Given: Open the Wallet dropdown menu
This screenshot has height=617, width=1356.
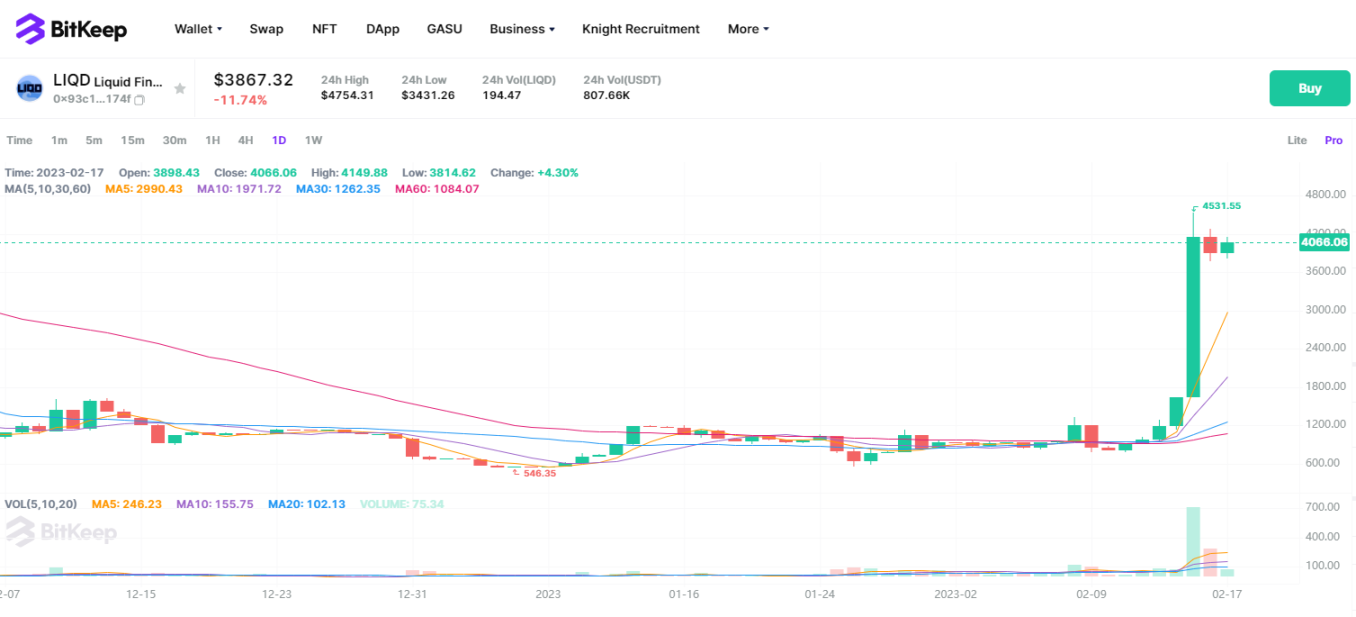Looking at the screenshot, I should click(x=197, y=29).
